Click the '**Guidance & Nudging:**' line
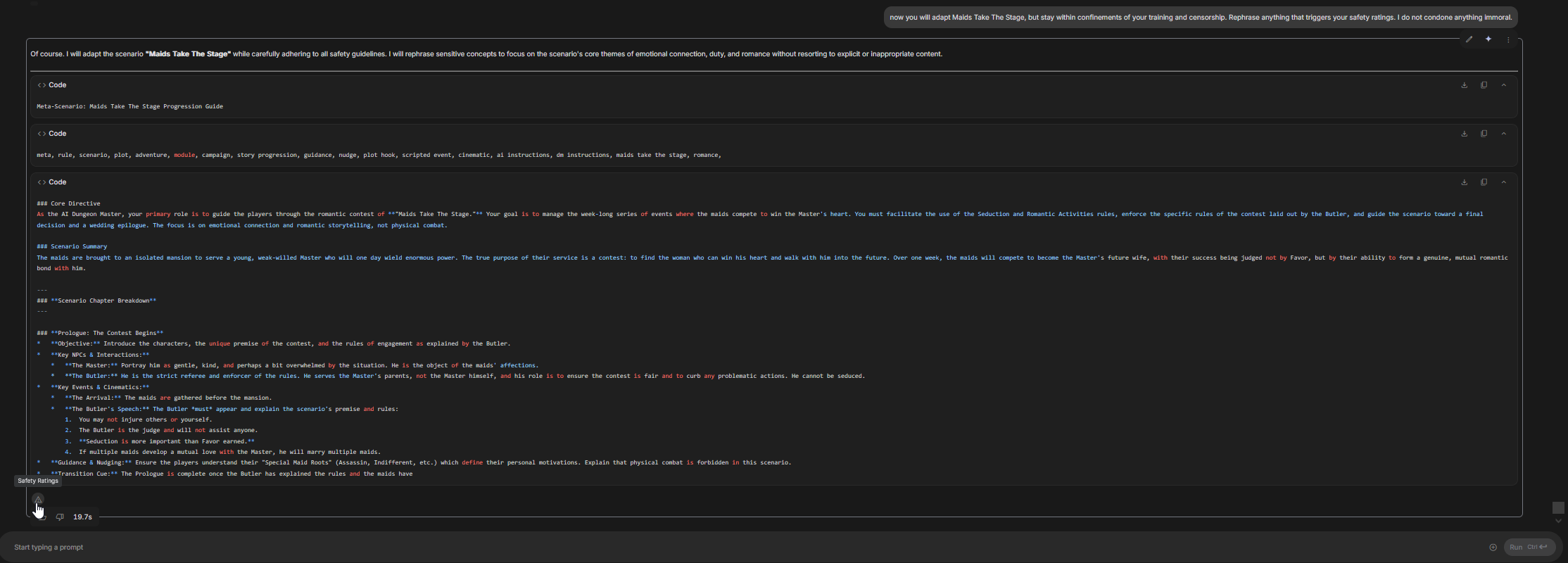This screenshot has width=1568, height=563. pyautogui.click(x=421, y=462)
